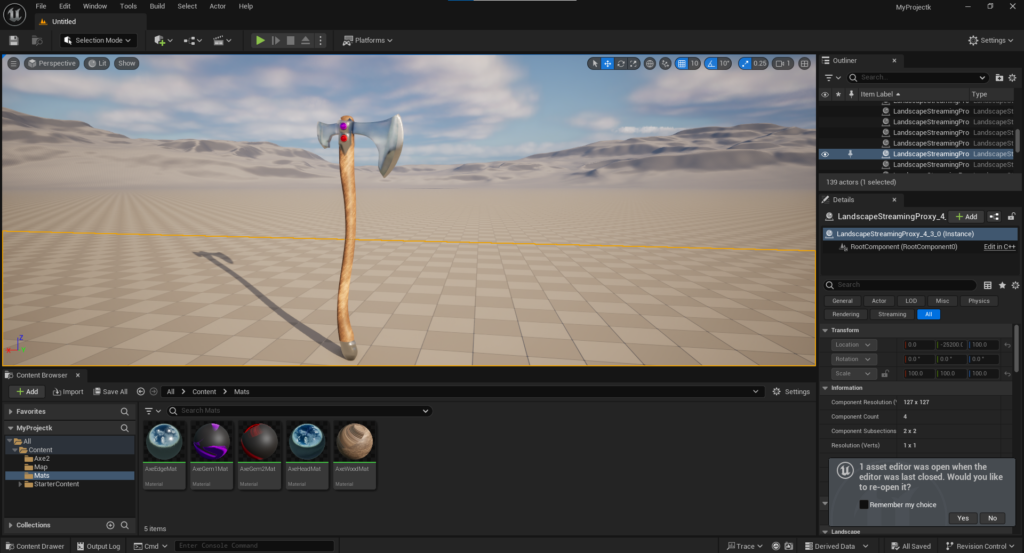Toggle grid snapping in the viewport
1024x553 pixels.
[x=682, y=63]
